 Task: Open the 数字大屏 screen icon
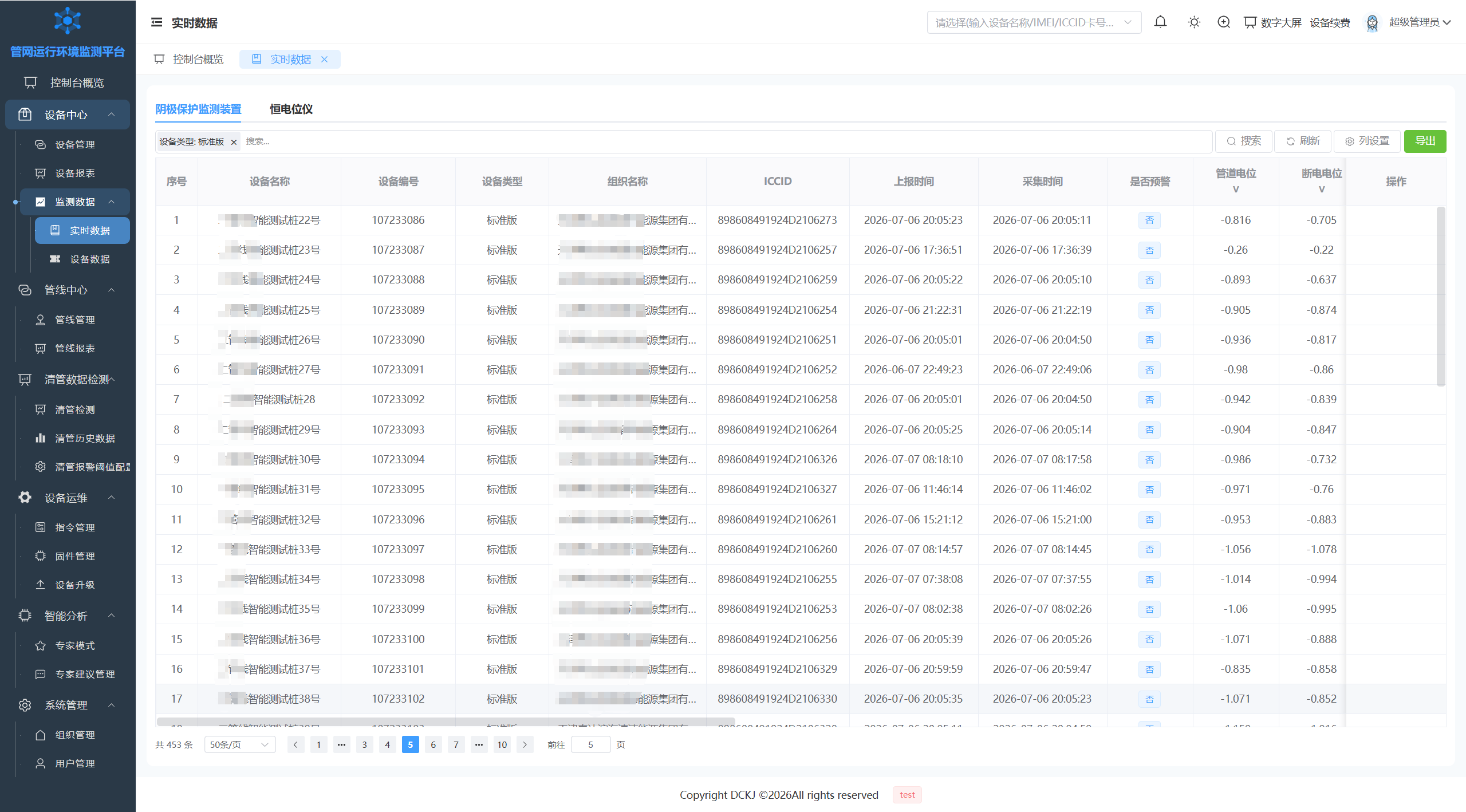[x=1250, y=22]
